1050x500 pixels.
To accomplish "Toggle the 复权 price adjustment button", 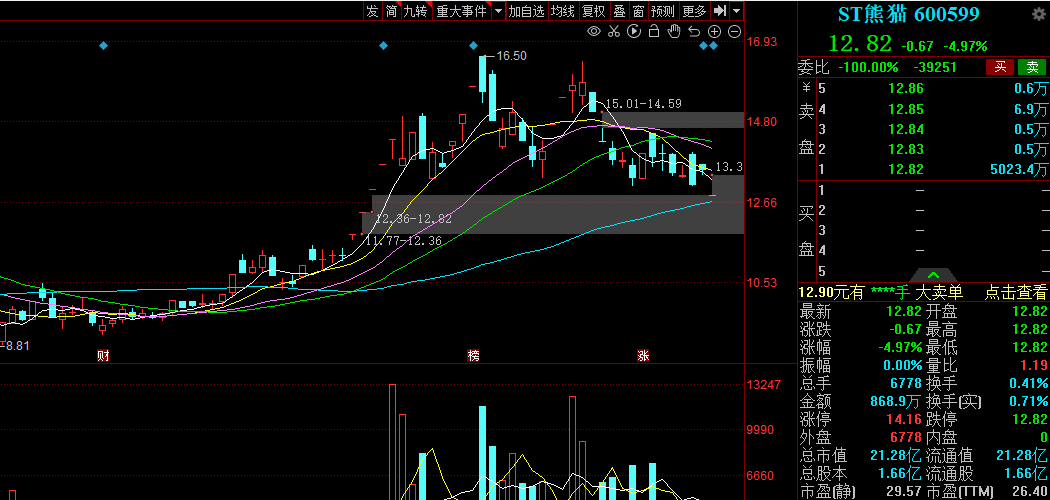I will pyautogui.click(x=594, y=11).
